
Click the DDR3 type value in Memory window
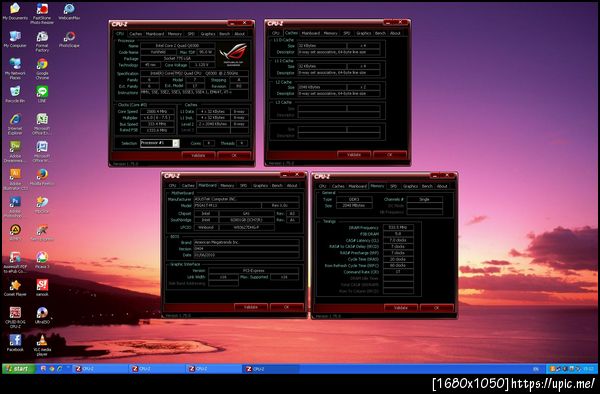coord(354,199)
